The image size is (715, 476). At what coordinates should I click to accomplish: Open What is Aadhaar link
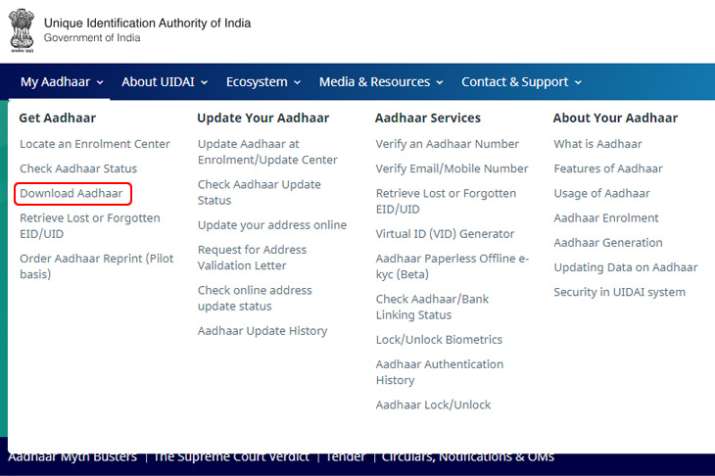pyautogui.click(x=598, y=144)
